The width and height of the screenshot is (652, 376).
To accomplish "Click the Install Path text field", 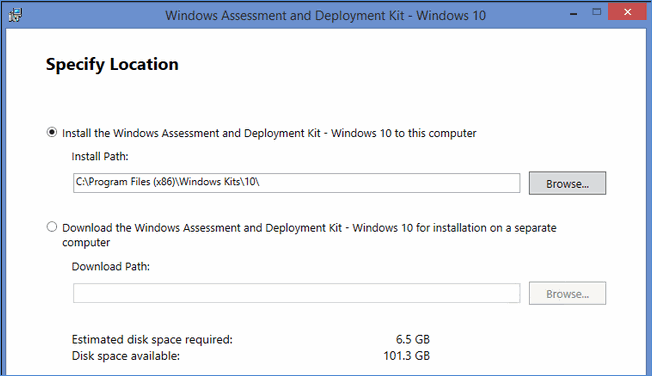I will pyautogui.click(x=296, y=183).
